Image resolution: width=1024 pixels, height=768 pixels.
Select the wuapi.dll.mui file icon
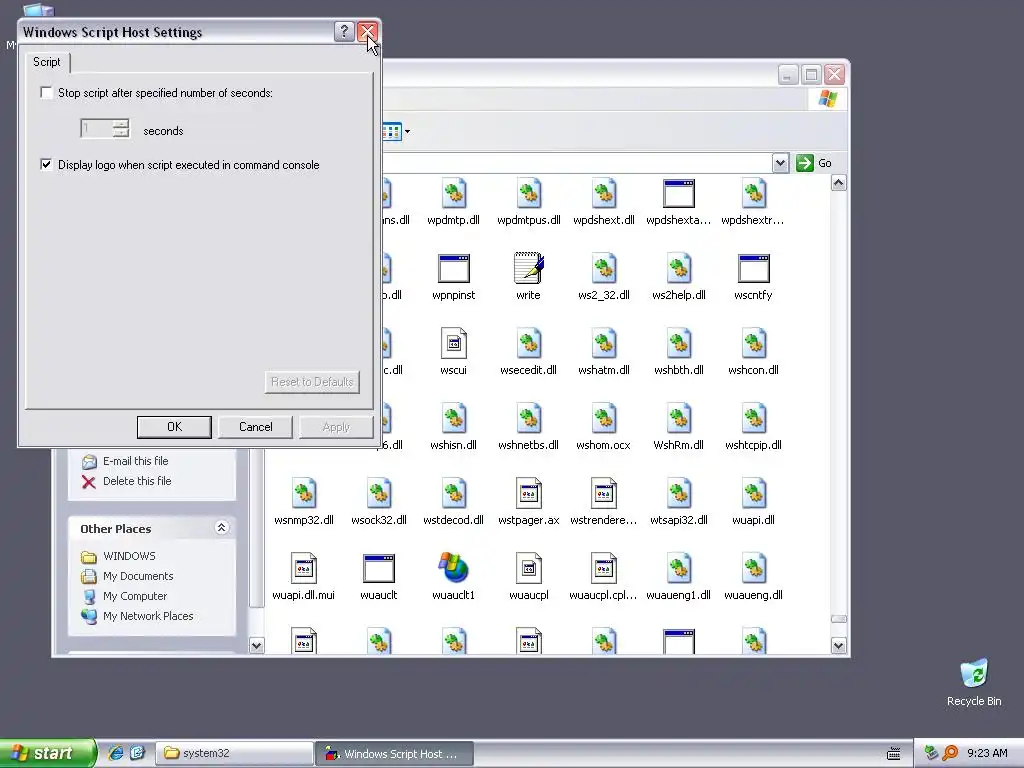click(x=304, y=569)
